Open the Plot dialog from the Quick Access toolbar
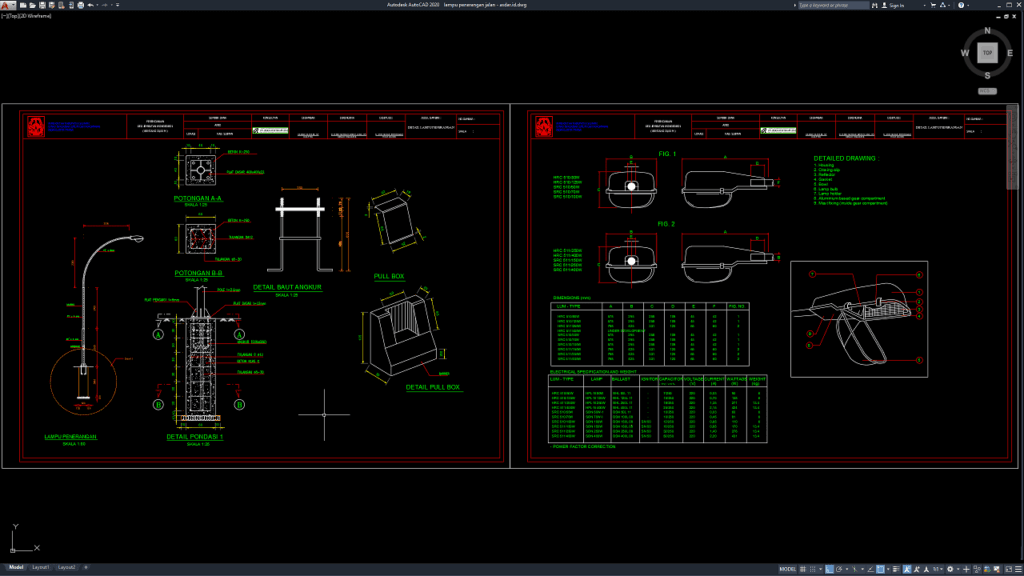The image size is (1024, 576). (80, 6)
